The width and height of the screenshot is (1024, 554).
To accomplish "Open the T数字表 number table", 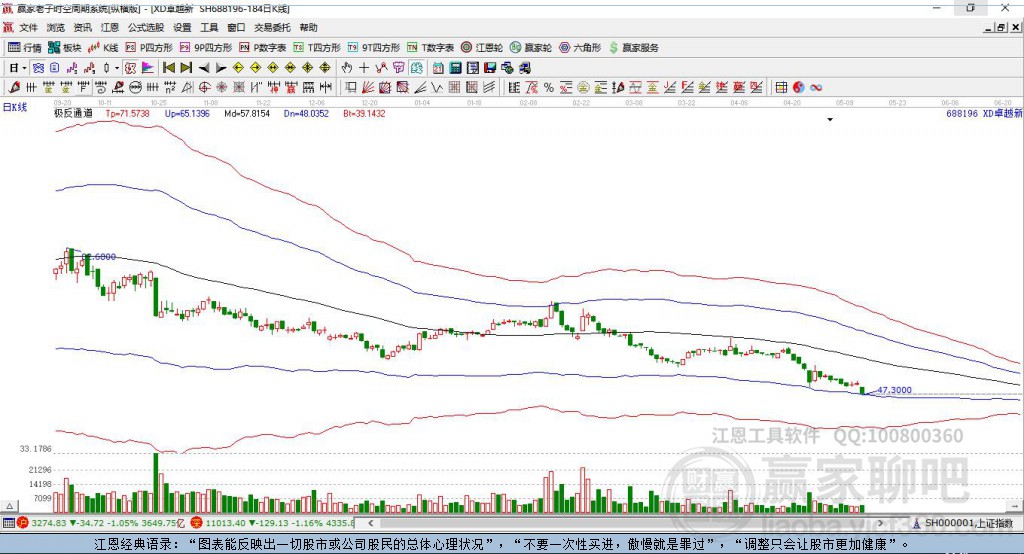I will coord(430,48).
